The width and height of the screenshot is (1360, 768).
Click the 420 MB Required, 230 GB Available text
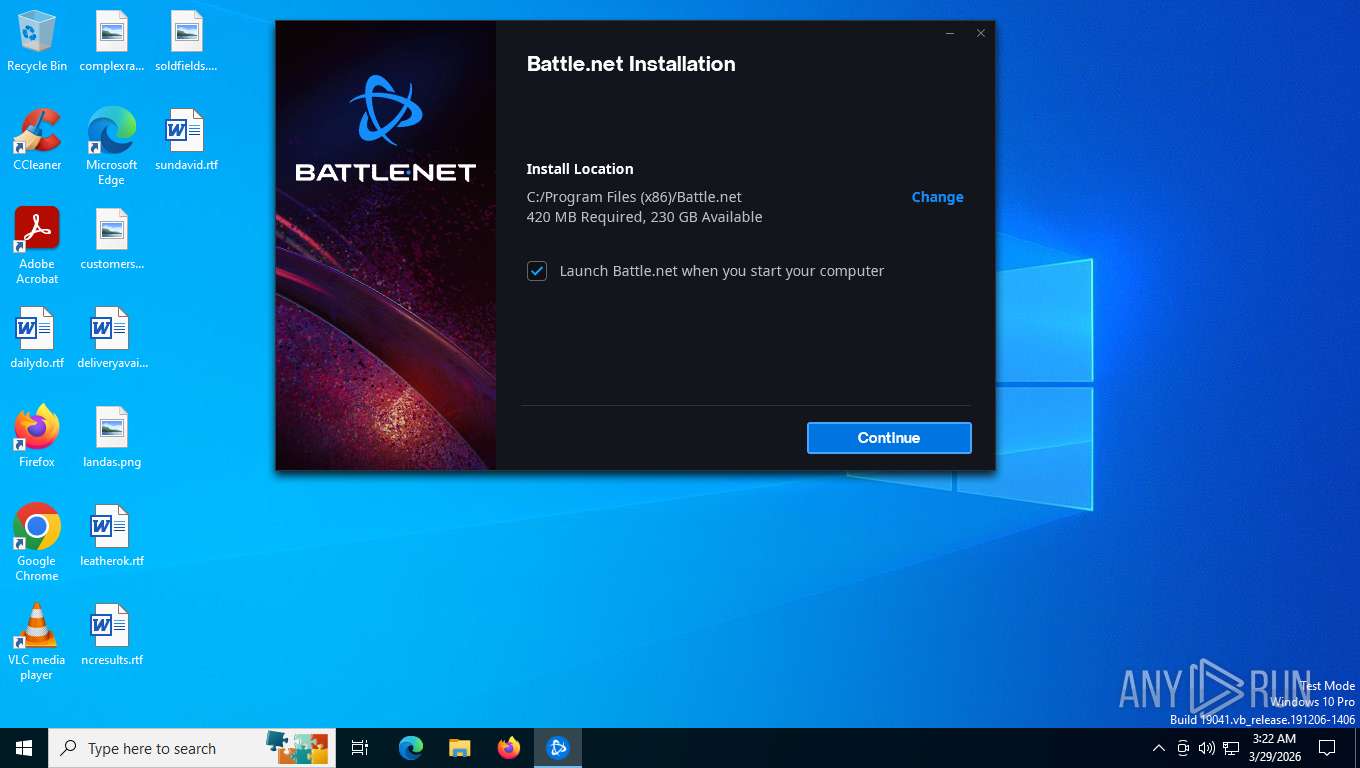tap(644, 217)
